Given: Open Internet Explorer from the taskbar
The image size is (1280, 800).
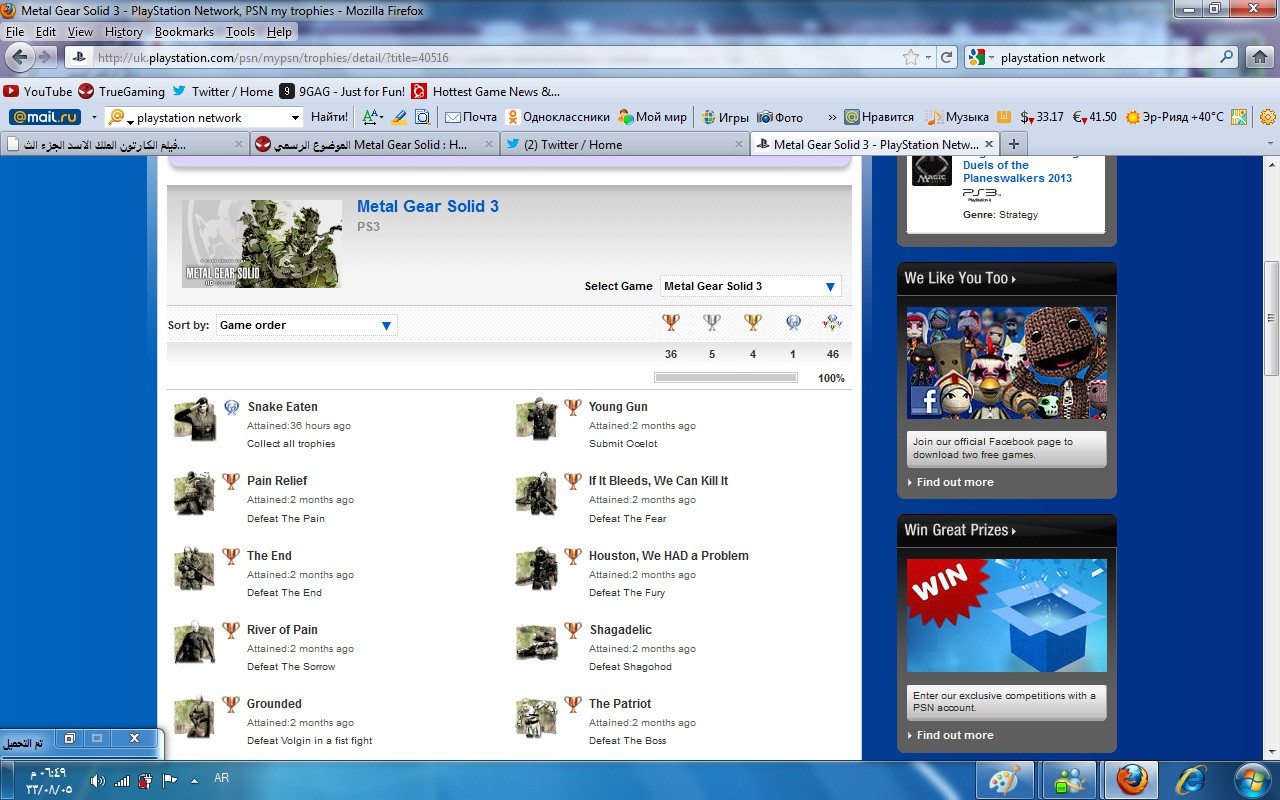Looking at the screenshot, I should pyautogui.click(x=1191, y=779).
